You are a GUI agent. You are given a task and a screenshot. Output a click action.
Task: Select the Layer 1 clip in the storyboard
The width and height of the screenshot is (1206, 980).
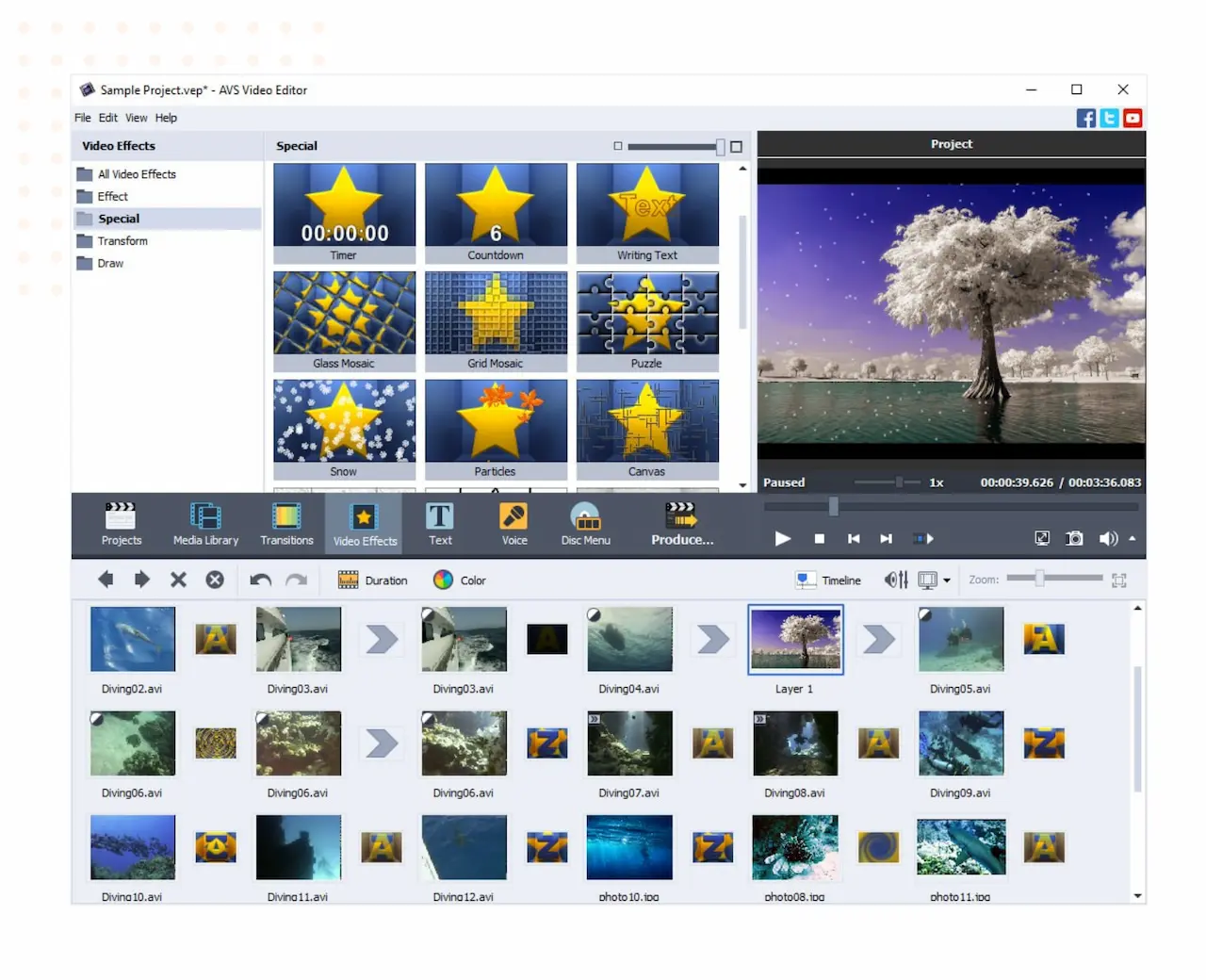(795, 640)
